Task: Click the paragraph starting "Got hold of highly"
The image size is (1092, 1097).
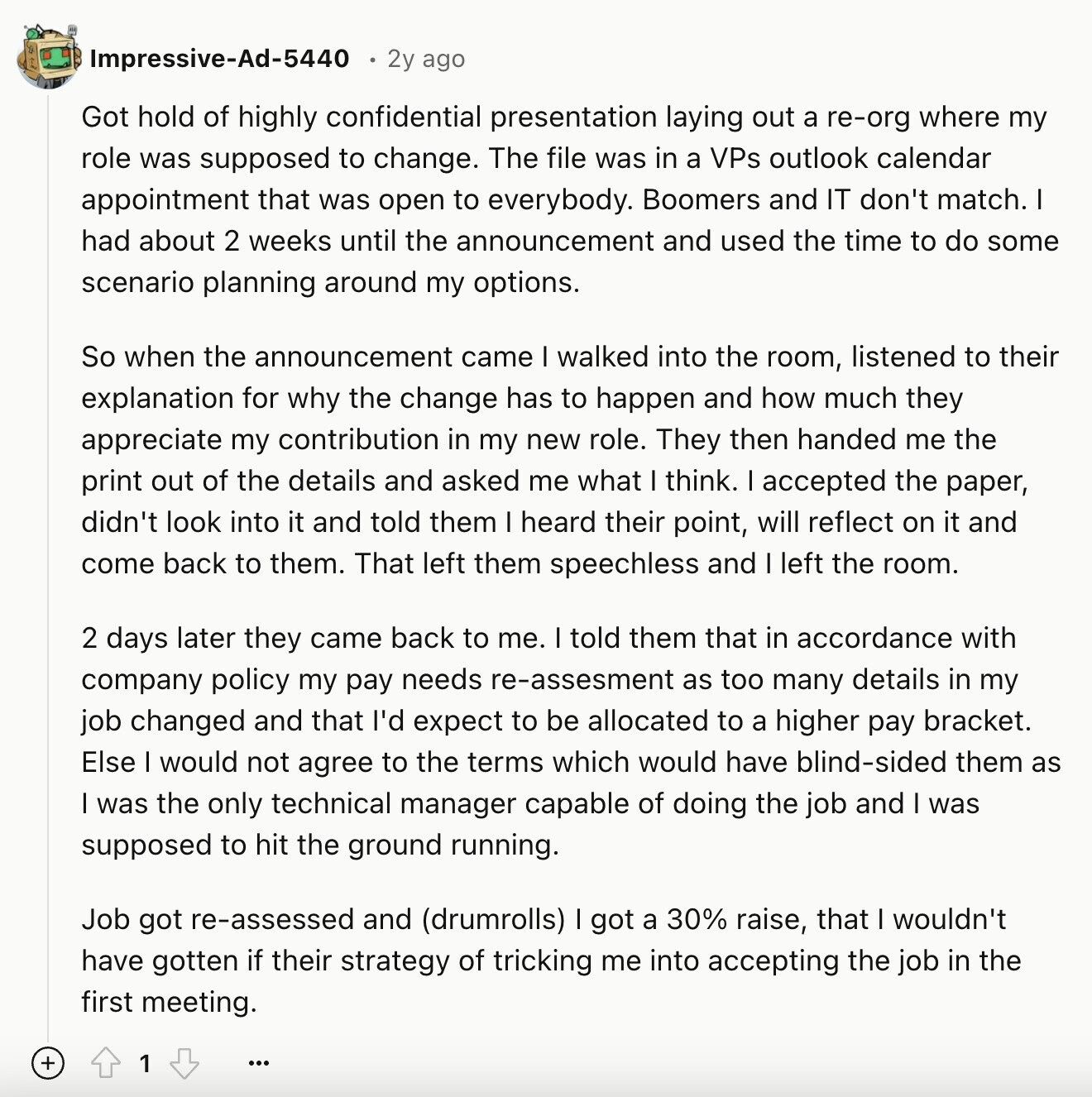Action: [570, 199]
